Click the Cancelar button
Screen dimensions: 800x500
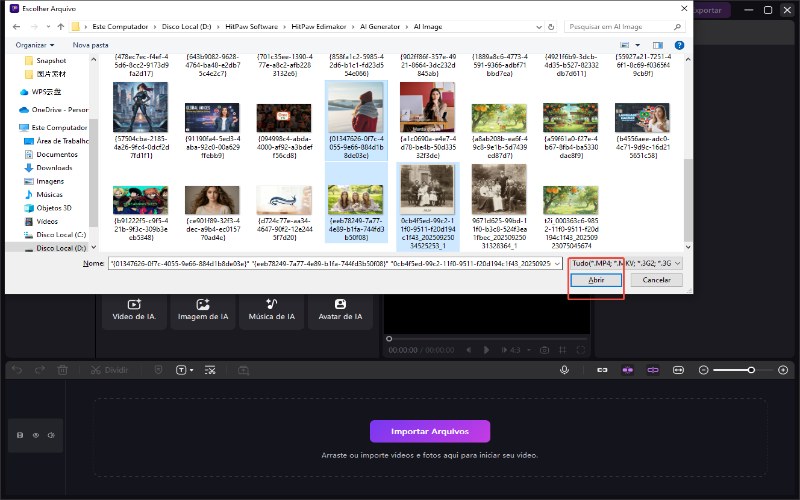click(656, 280)
